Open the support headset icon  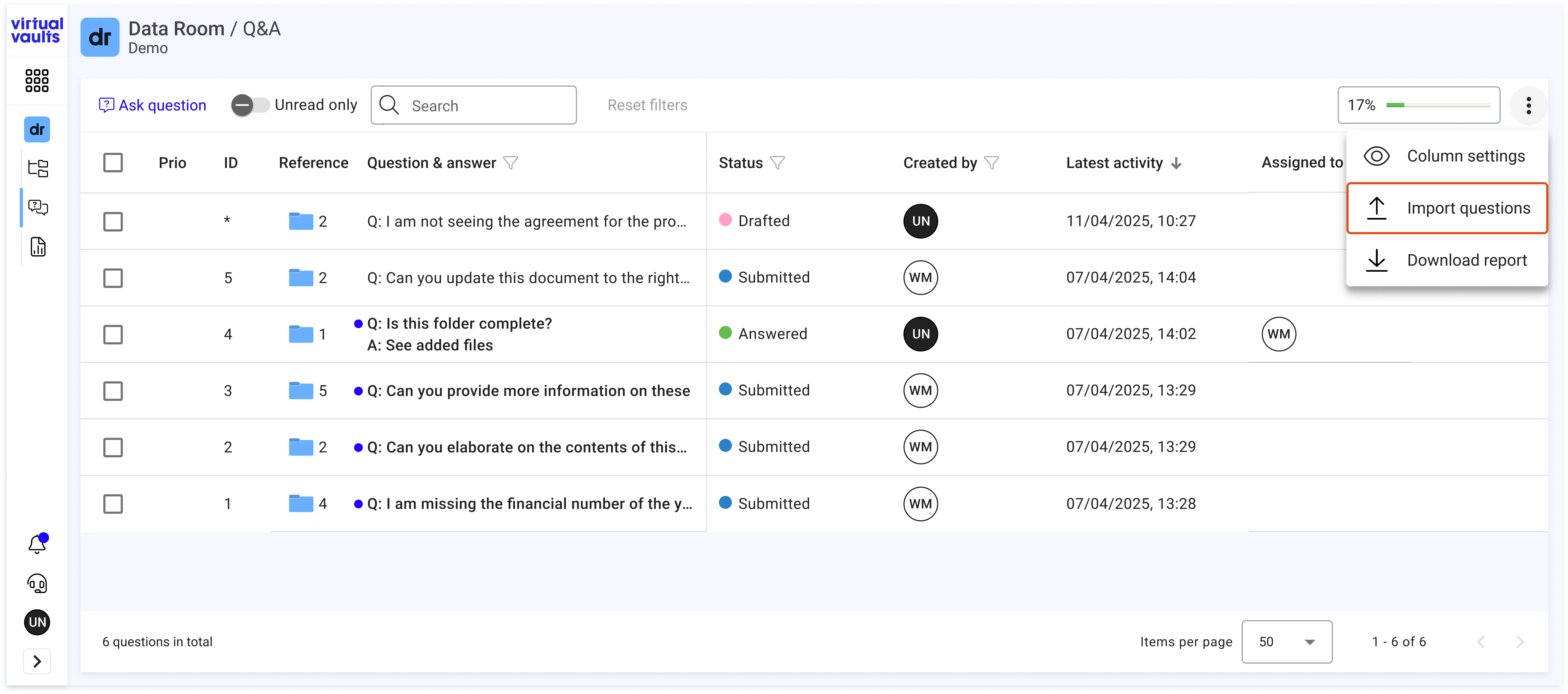[x=38, y=583]
